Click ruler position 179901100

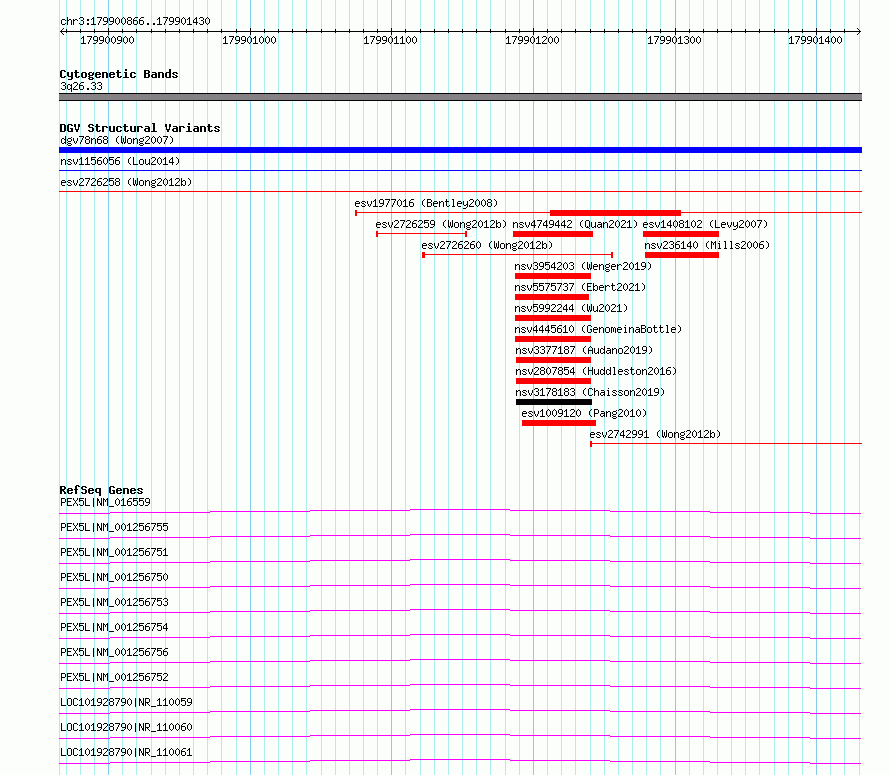[391, 40]
